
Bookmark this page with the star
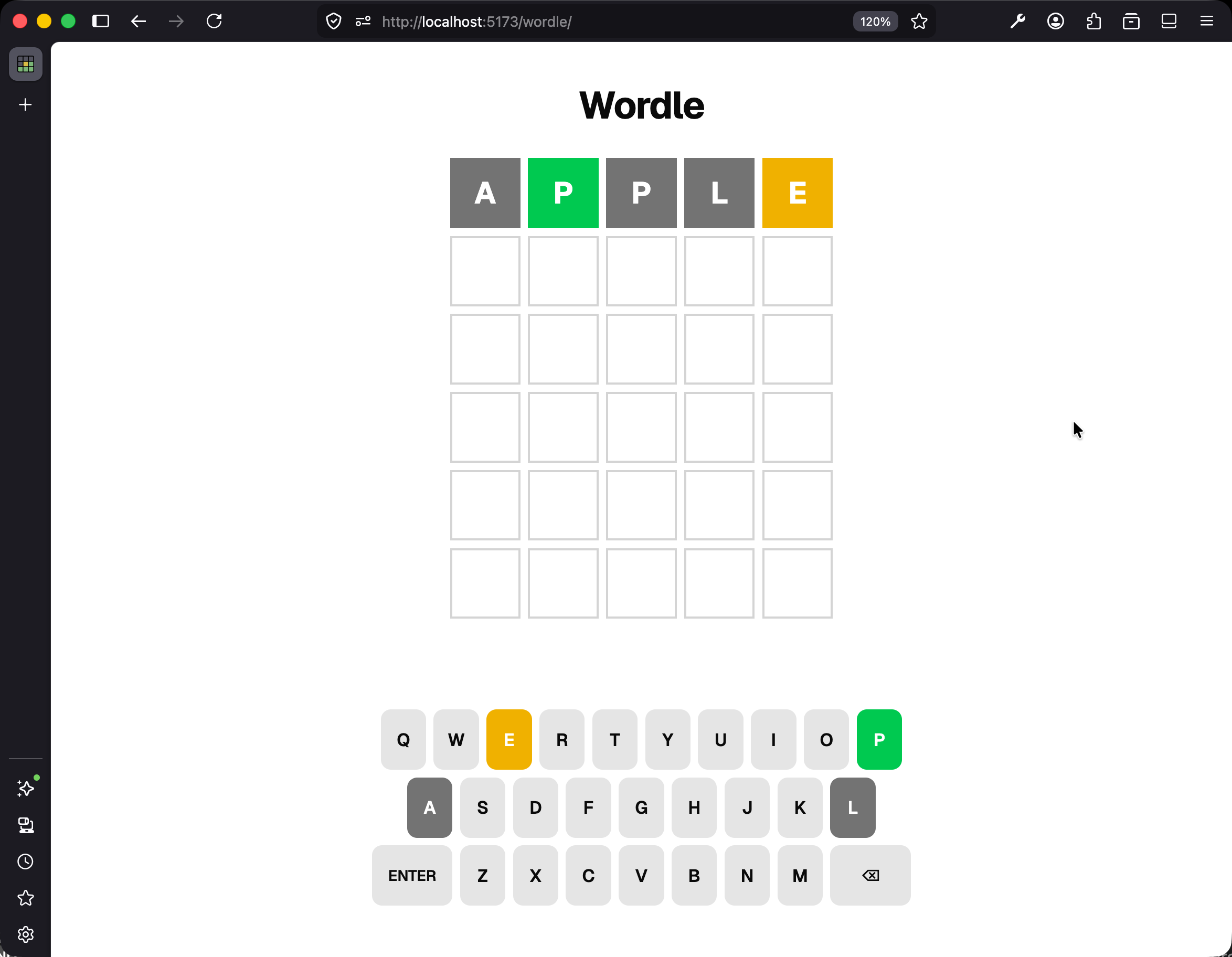[x=919, y=22]
